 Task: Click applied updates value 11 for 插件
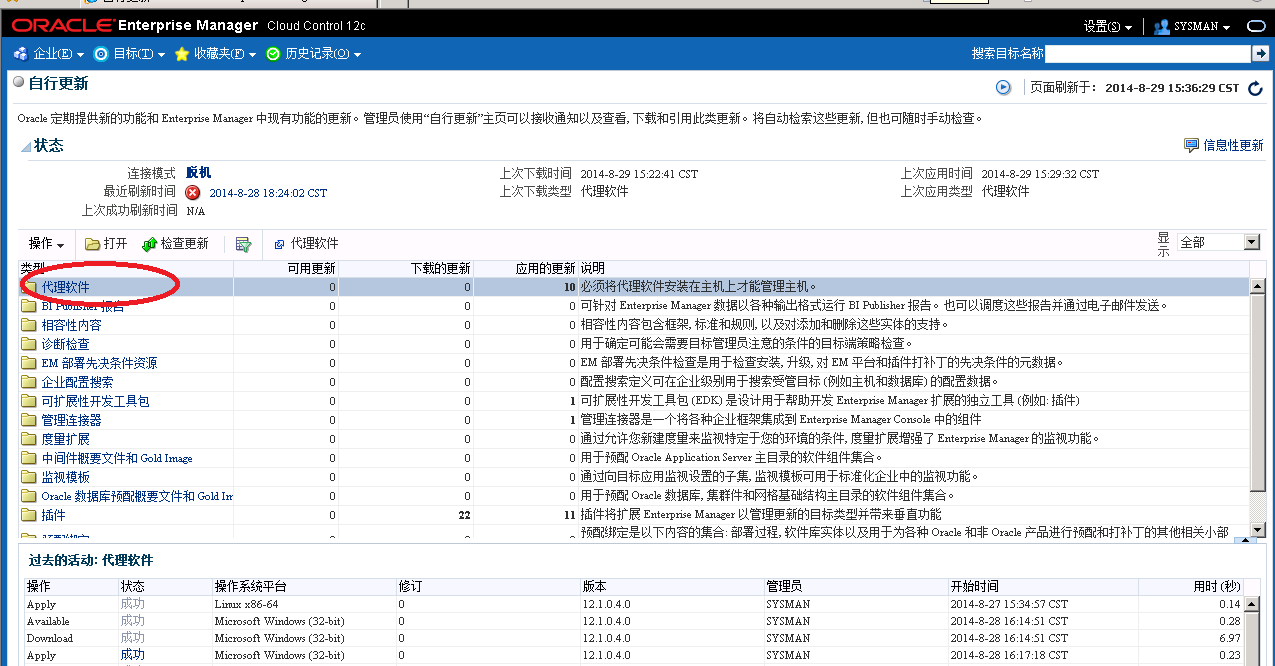click(x=569, y=515)
